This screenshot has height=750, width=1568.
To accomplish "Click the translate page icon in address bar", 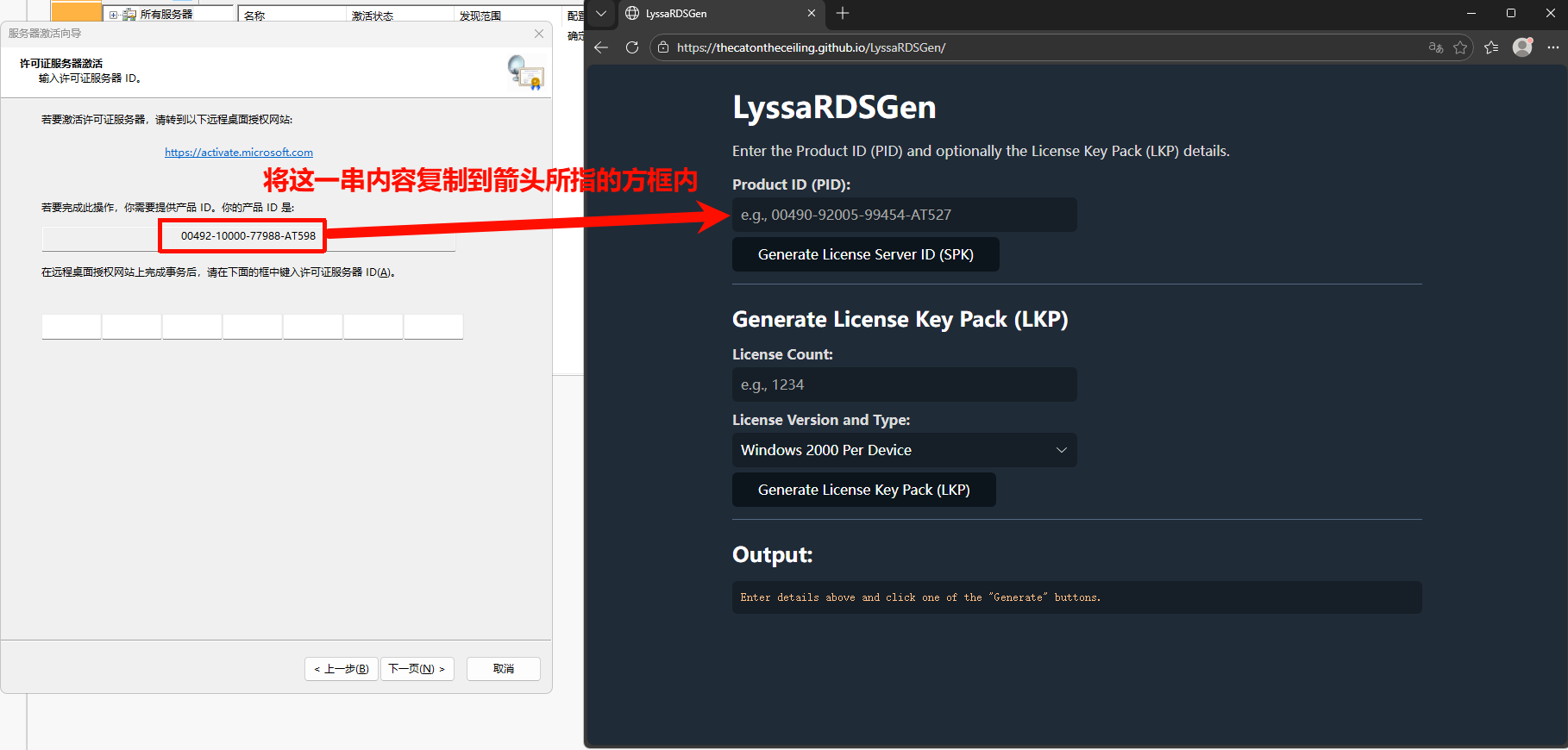I will pos(1435,47).
